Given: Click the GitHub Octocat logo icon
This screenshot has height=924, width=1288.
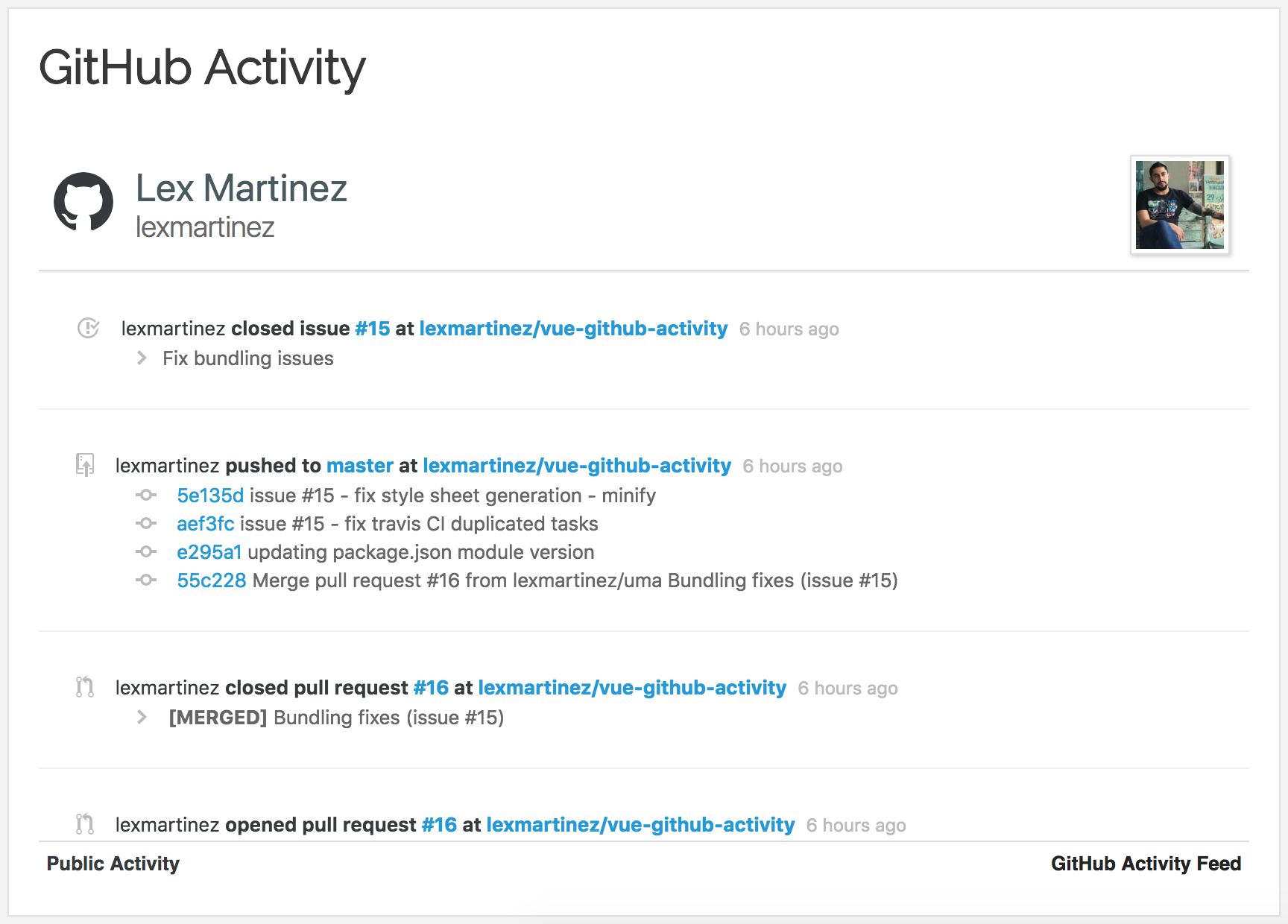Looking at the screenshot, I should tap(83, 202).
